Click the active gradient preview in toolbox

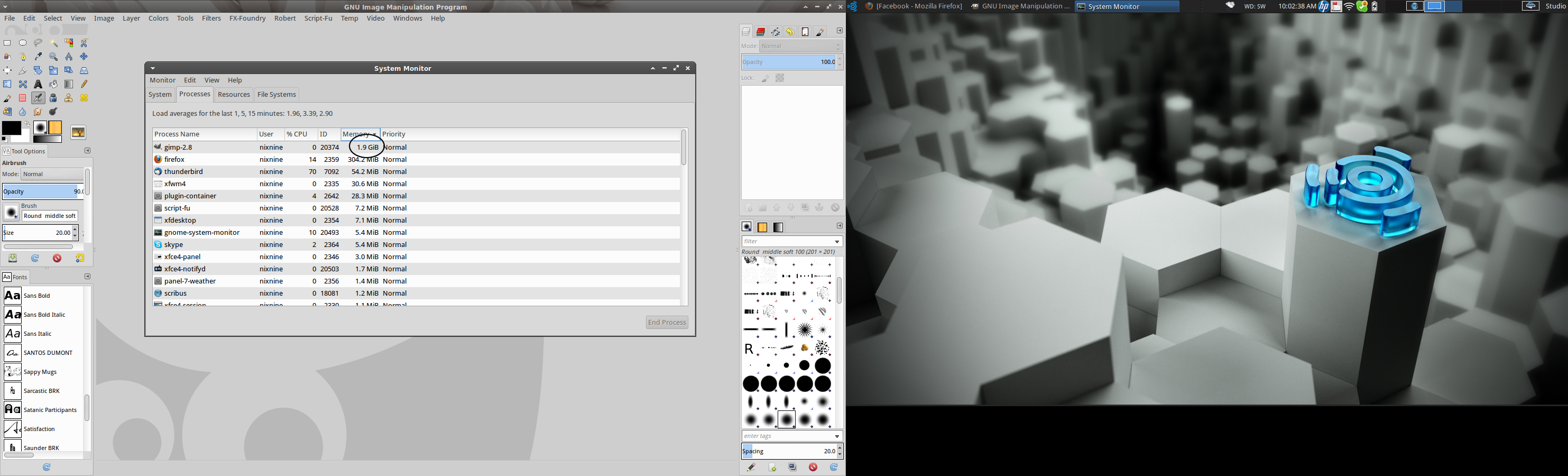(x=48, y=139)
